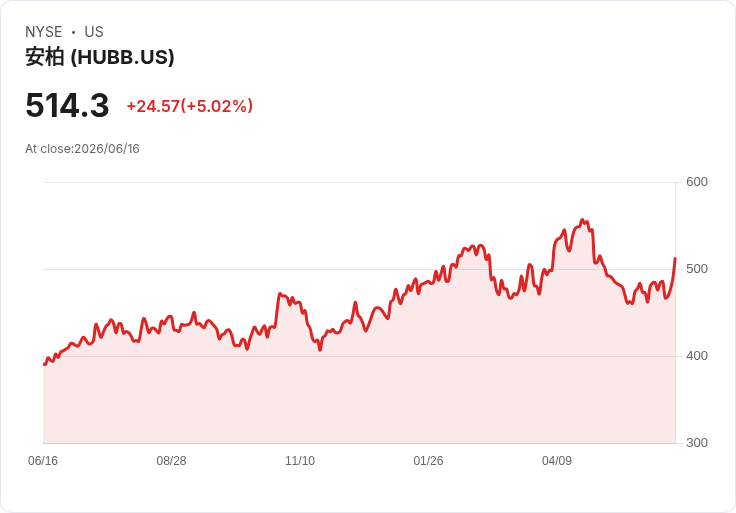Click the +24.57(+5.02%) change value
The image size is (736, 513).
tap(190, 106)
